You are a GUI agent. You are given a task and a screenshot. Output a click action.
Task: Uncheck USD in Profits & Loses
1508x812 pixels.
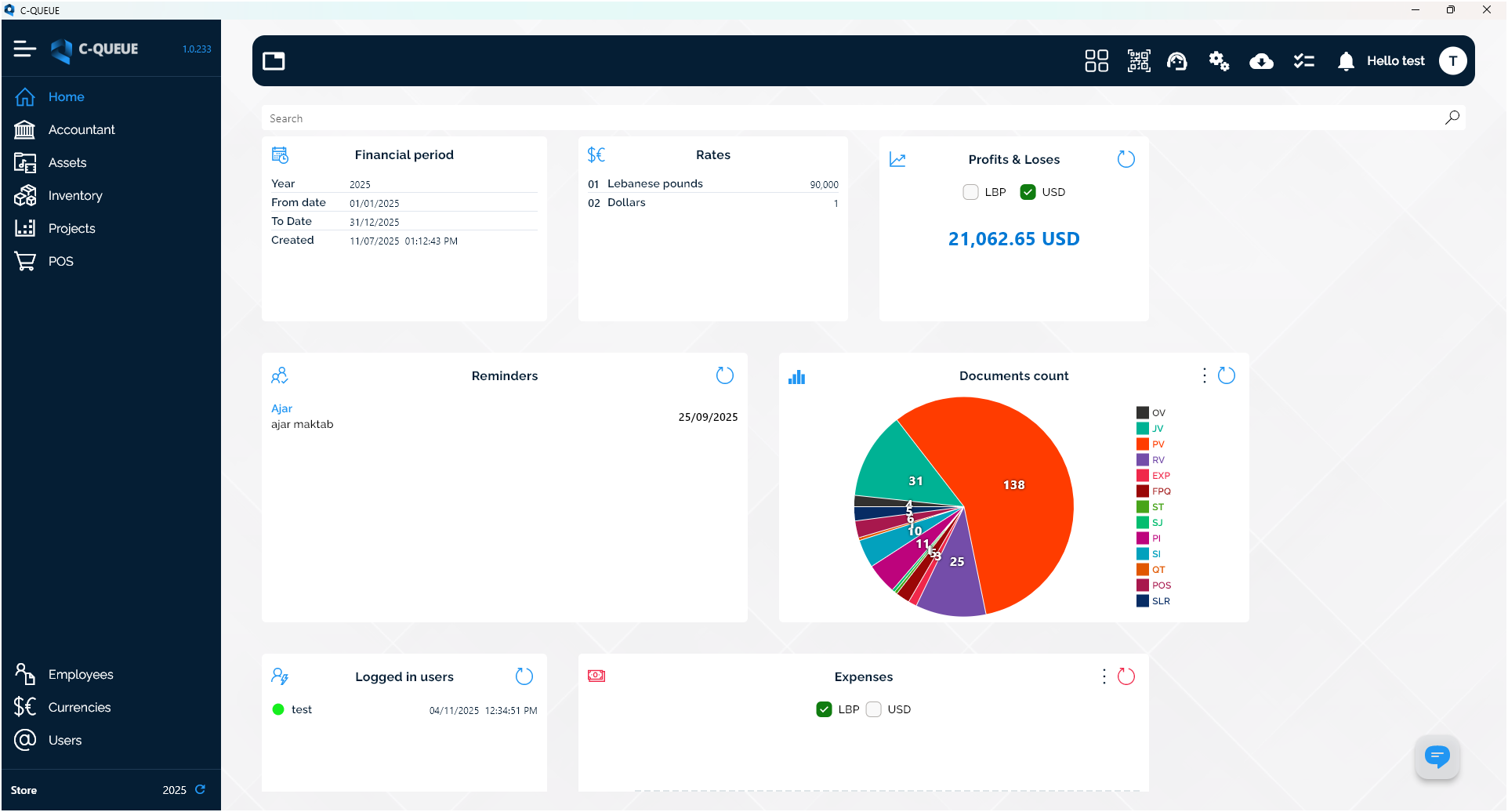(x=1028, y=191)
